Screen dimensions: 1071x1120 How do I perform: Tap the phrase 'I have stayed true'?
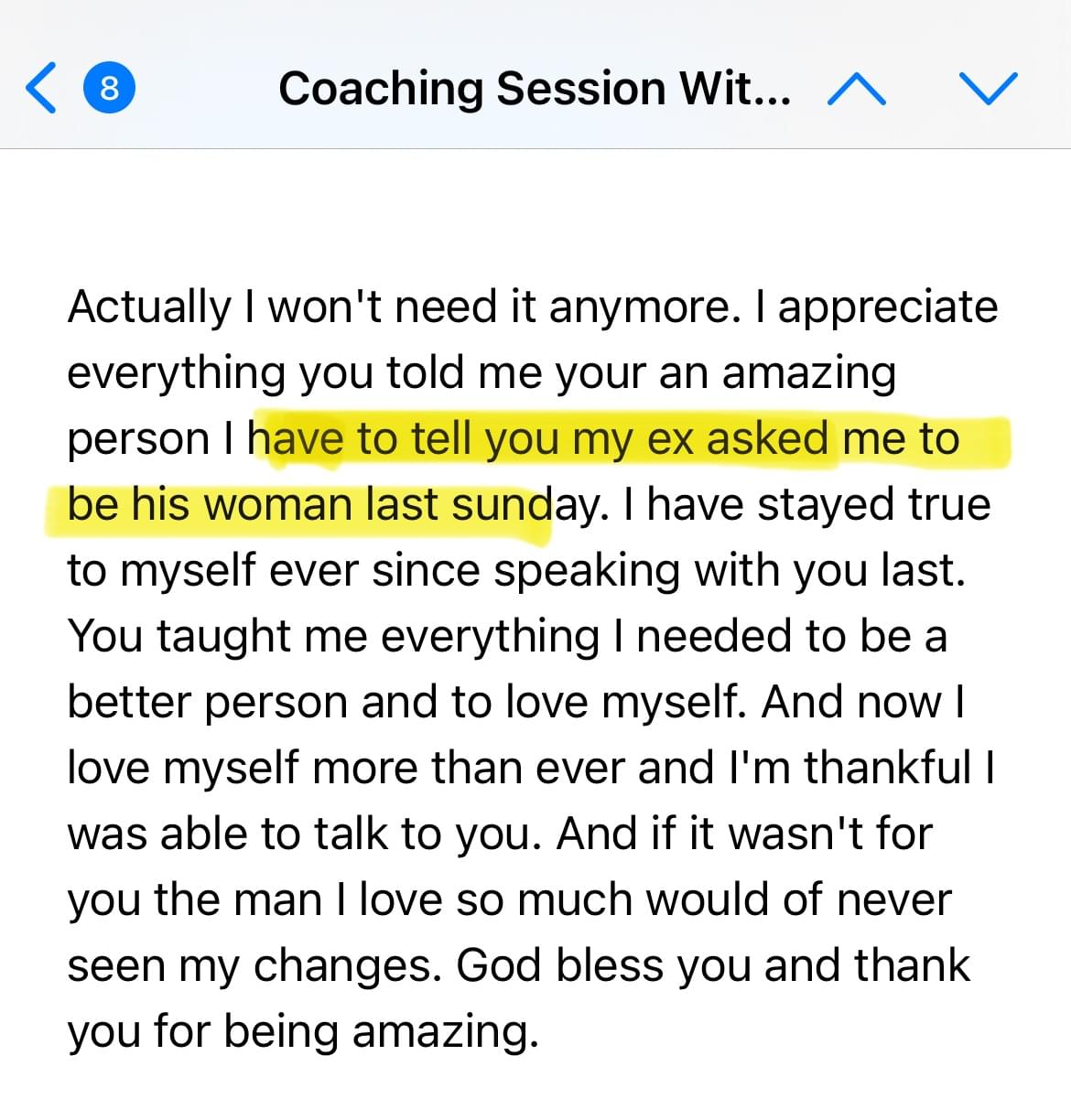point(806,504)
